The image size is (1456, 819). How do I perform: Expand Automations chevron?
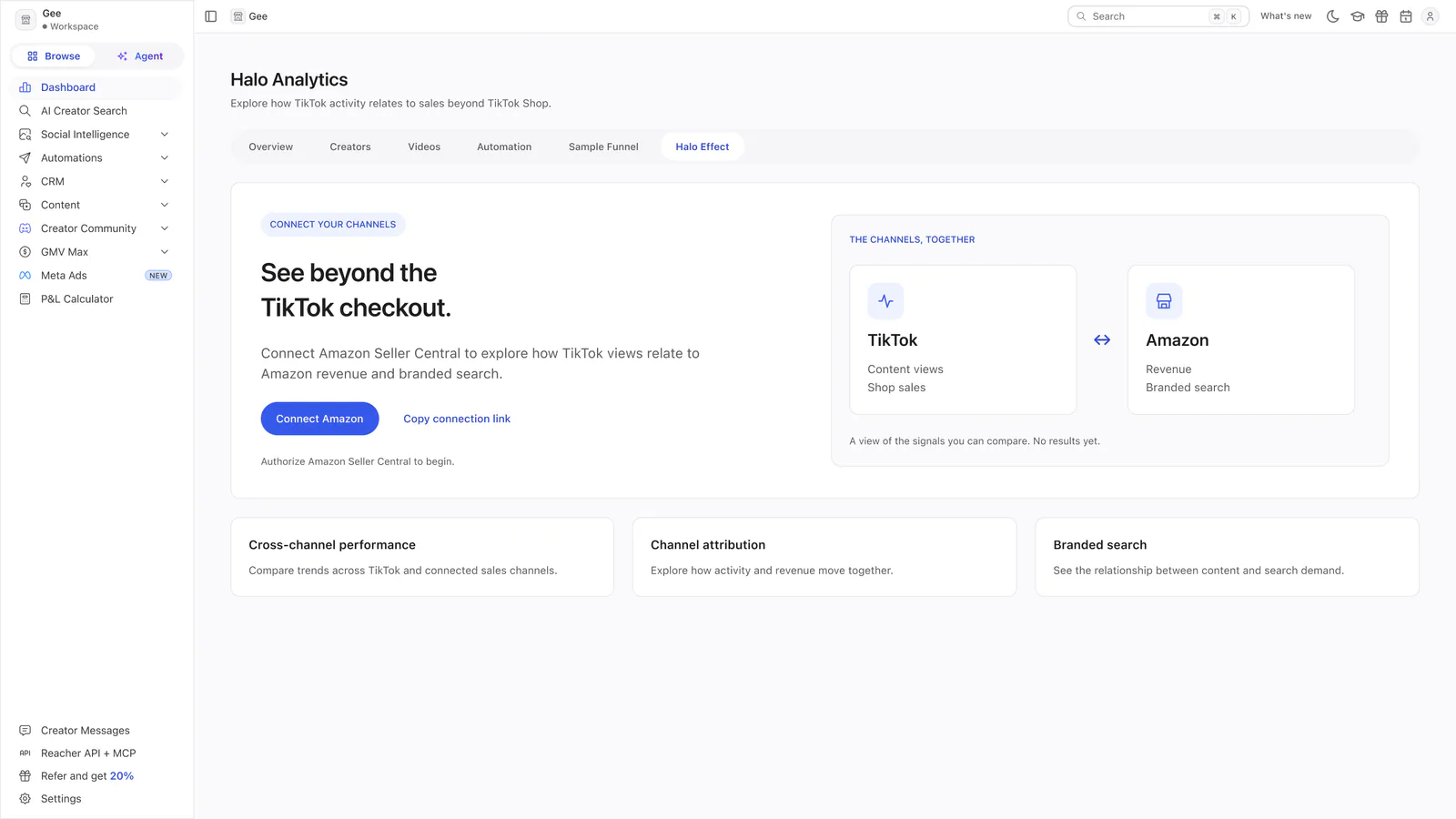pos(165,158)
